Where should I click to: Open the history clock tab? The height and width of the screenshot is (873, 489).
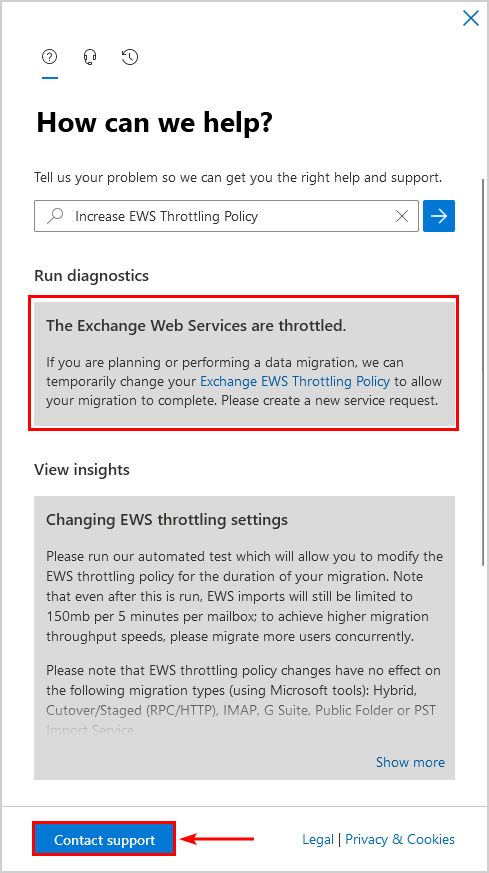point(130,57)
